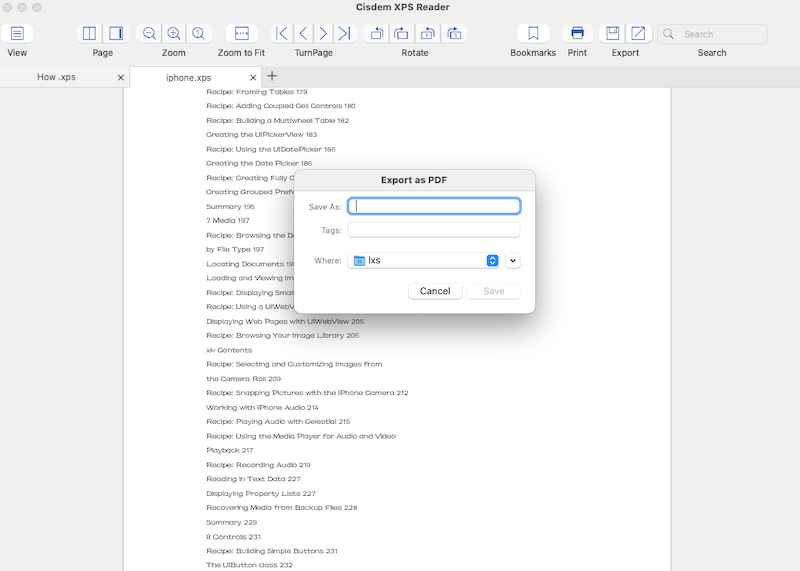The width and height of the screenshot is (800, 571).
Task: Click 'Recipe: Browsing Your Image Library 206'
Action: click(x=283, y=335)
